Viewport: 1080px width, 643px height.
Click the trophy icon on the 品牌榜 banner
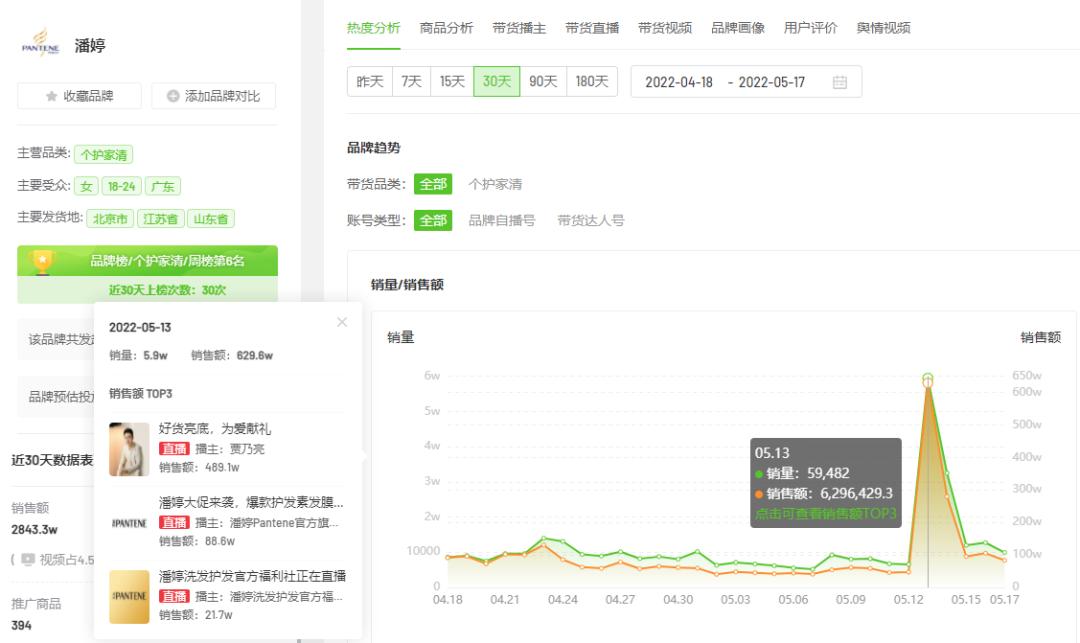[x=41, y=260]
